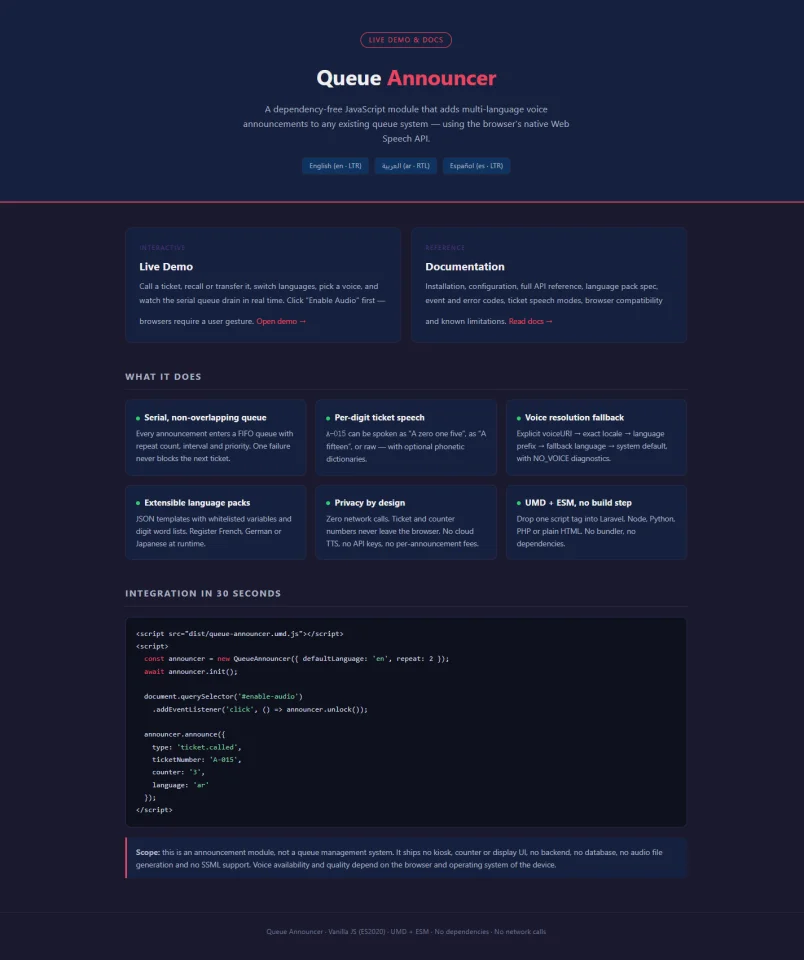Click the green dot beside Serial, non-overlapping queue
804x960 pixels.
138,418
